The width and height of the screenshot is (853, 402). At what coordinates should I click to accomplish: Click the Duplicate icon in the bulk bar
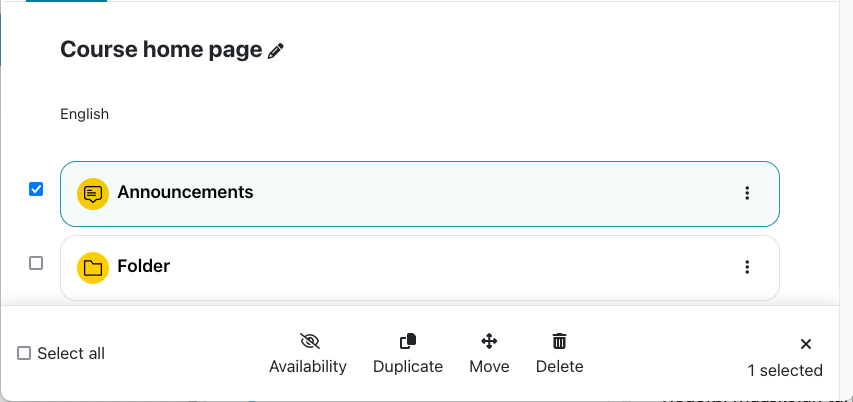[408, 341]
